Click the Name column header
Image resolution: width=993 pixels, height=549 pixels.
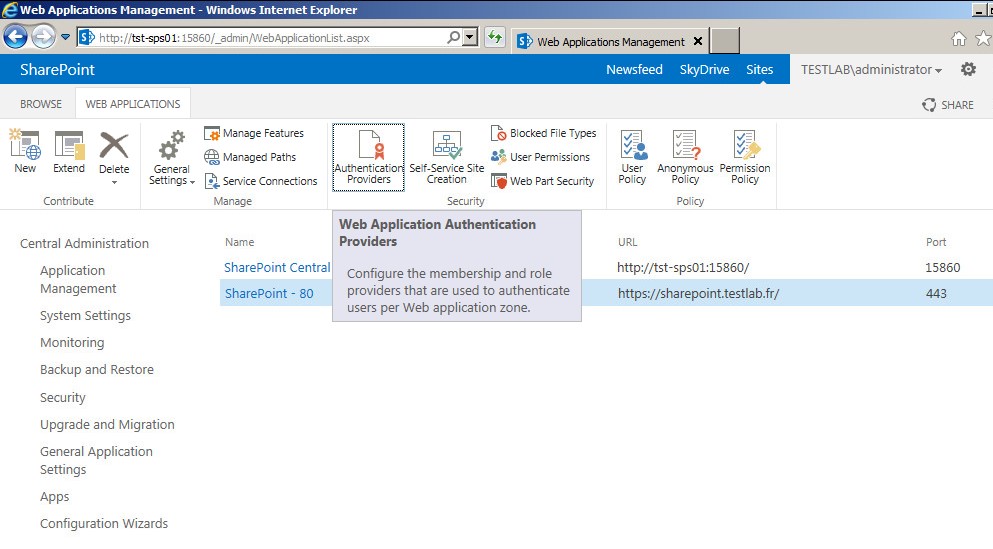click(x=239, y=242)
